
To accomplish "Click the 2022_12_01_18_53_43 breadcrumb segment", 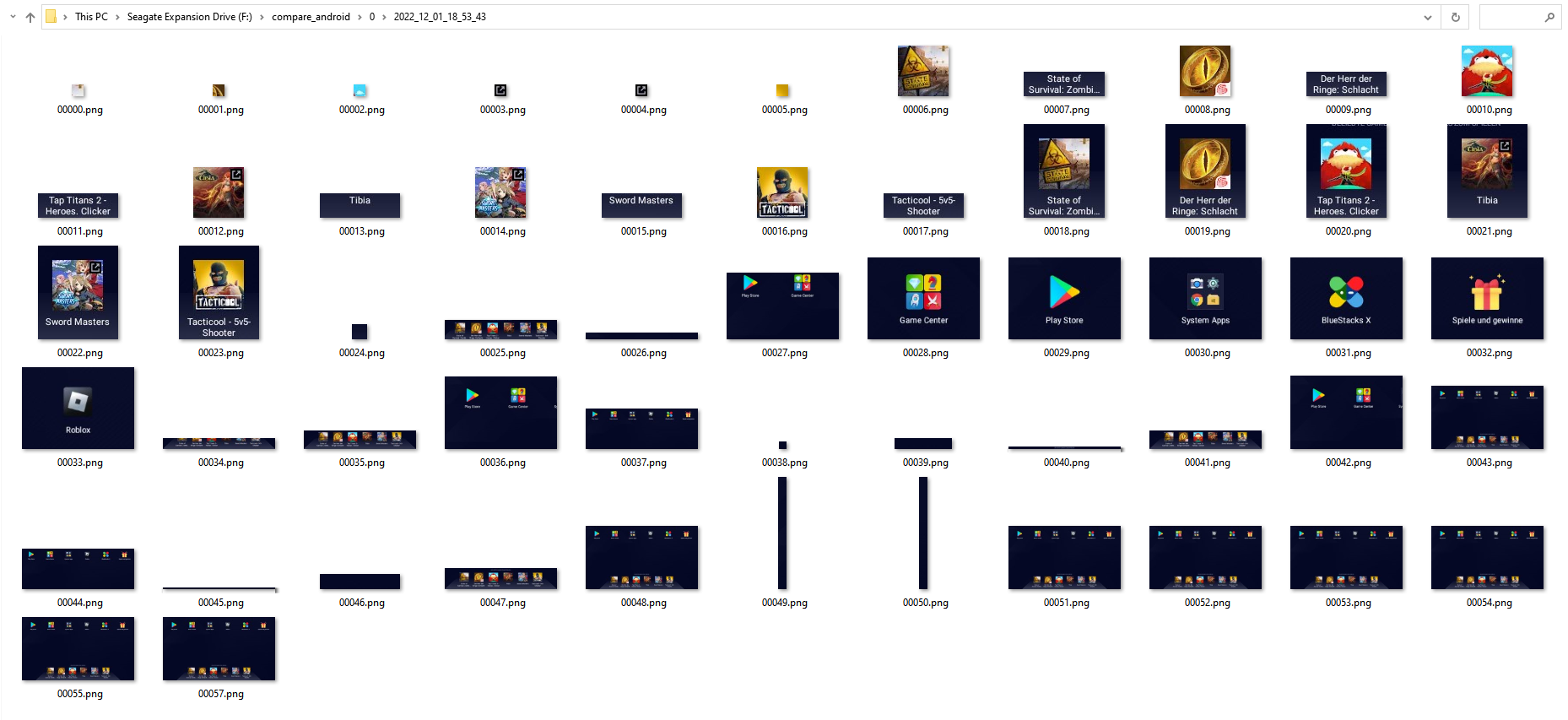I will (x=440, y=17).
